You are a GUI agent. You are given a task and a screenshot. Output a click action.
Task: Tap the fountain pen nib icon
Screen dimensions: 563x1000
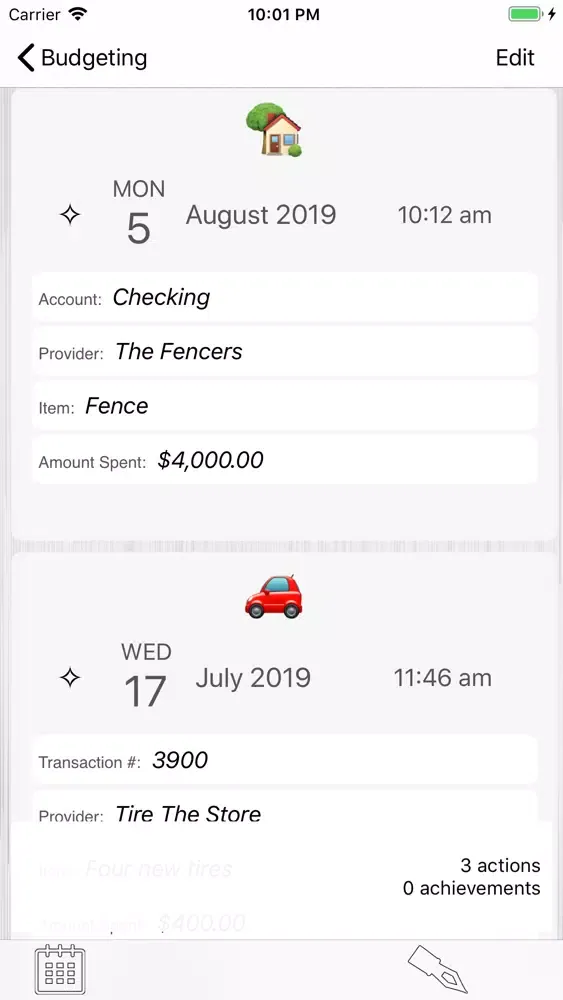coord(438,969)
